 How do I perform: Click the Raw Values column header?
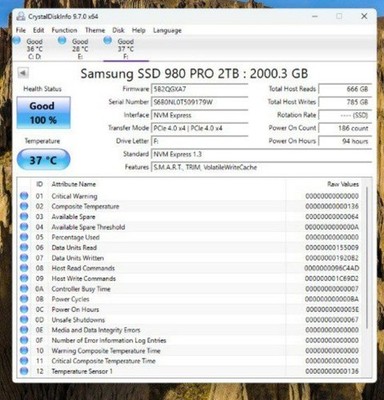343,184
